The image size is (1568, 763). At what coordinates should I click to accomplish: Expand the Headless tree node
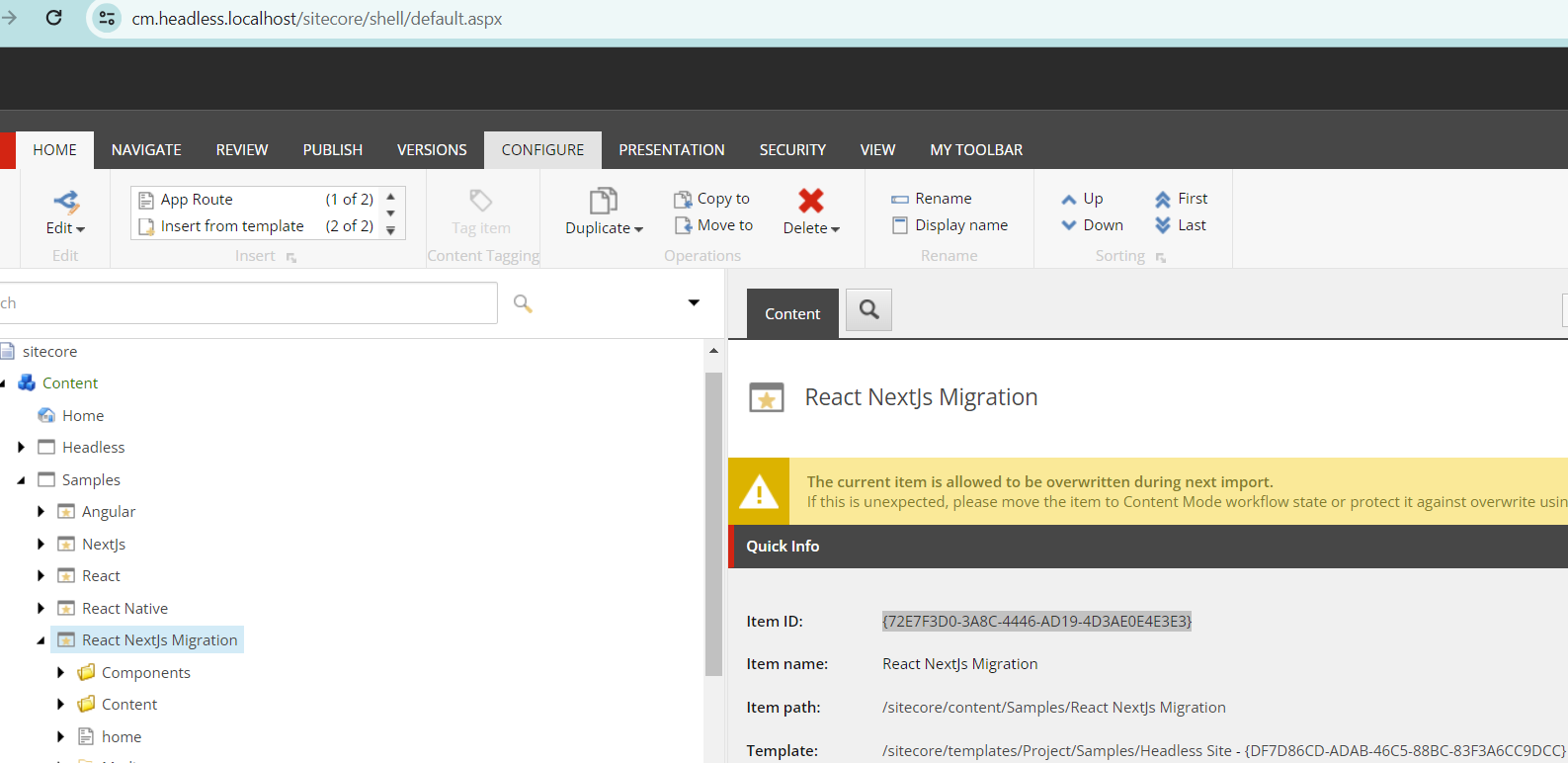point(21,448)
